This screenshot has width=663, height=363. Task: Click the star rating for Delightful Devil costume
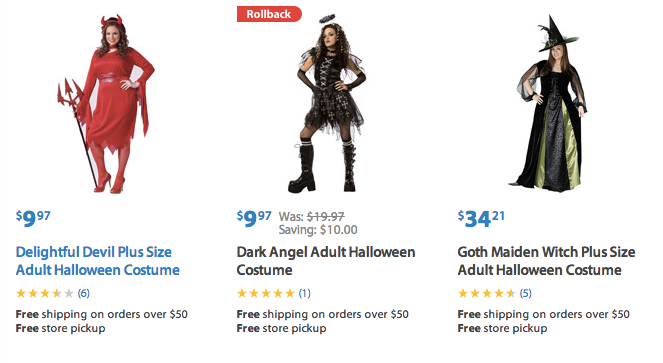coord(45,293)
